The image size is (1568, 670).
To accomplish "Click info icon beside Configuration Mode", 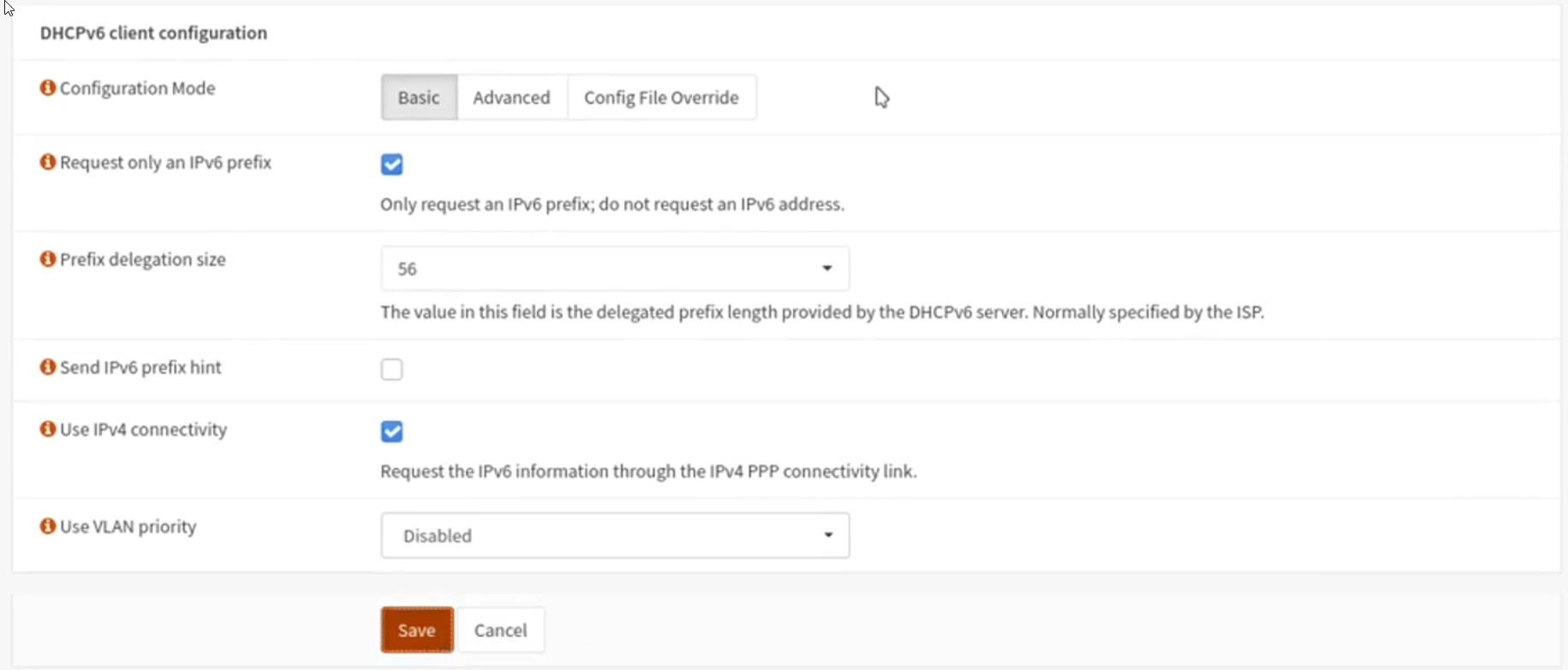I will click(x=48, y=88).
